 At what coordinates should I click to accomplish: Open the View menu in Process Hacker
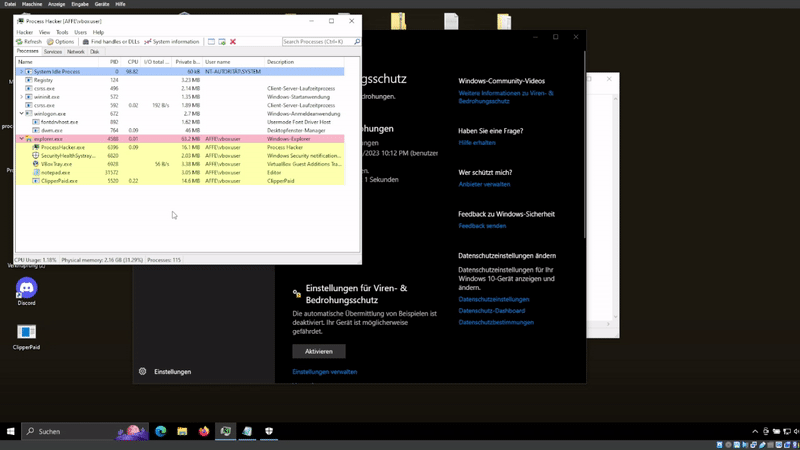(44, 32)
